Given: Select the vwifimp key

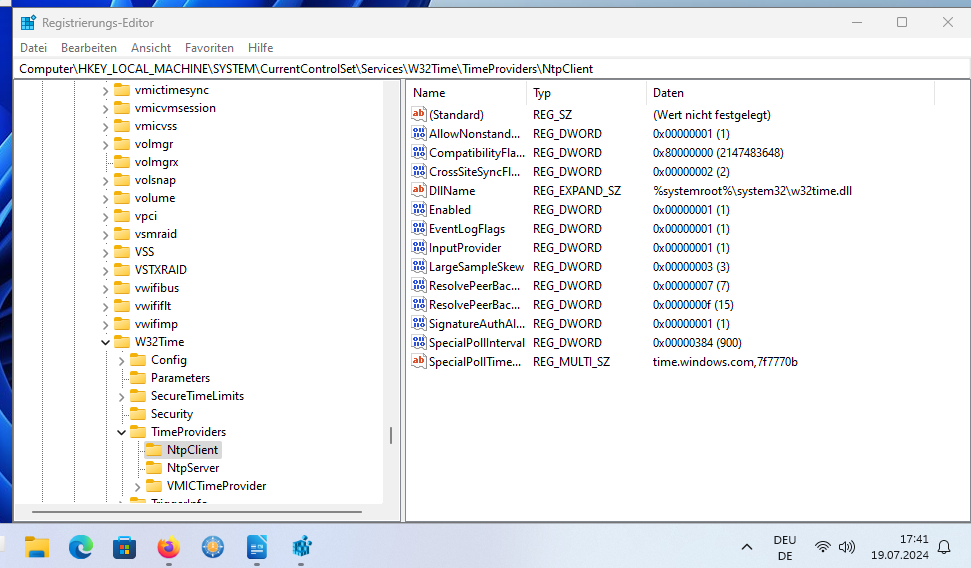Looking at the screenshot, I should (156, 323).
